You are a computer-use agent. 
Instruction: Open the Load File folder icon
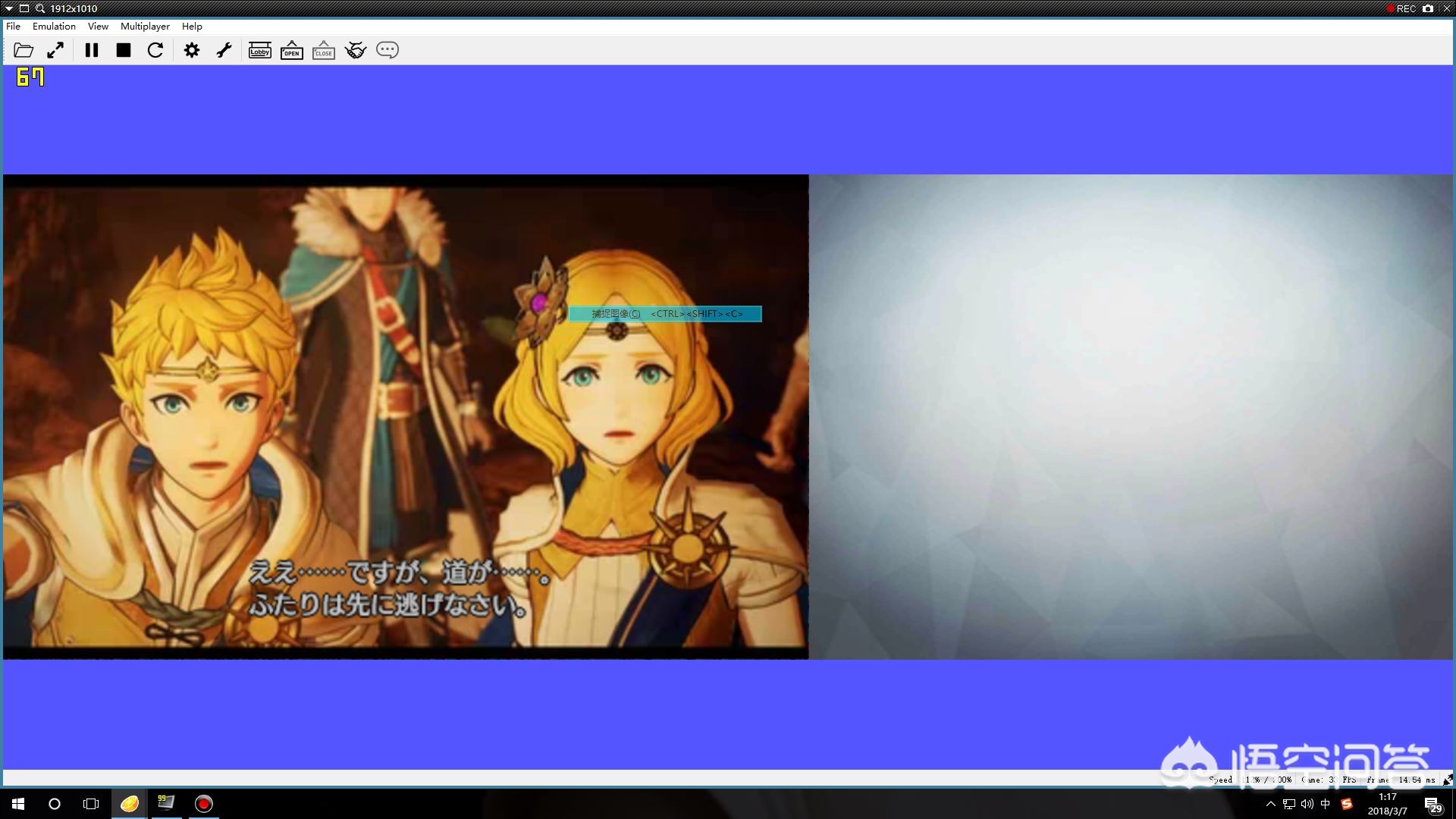[x=24, y=50]
